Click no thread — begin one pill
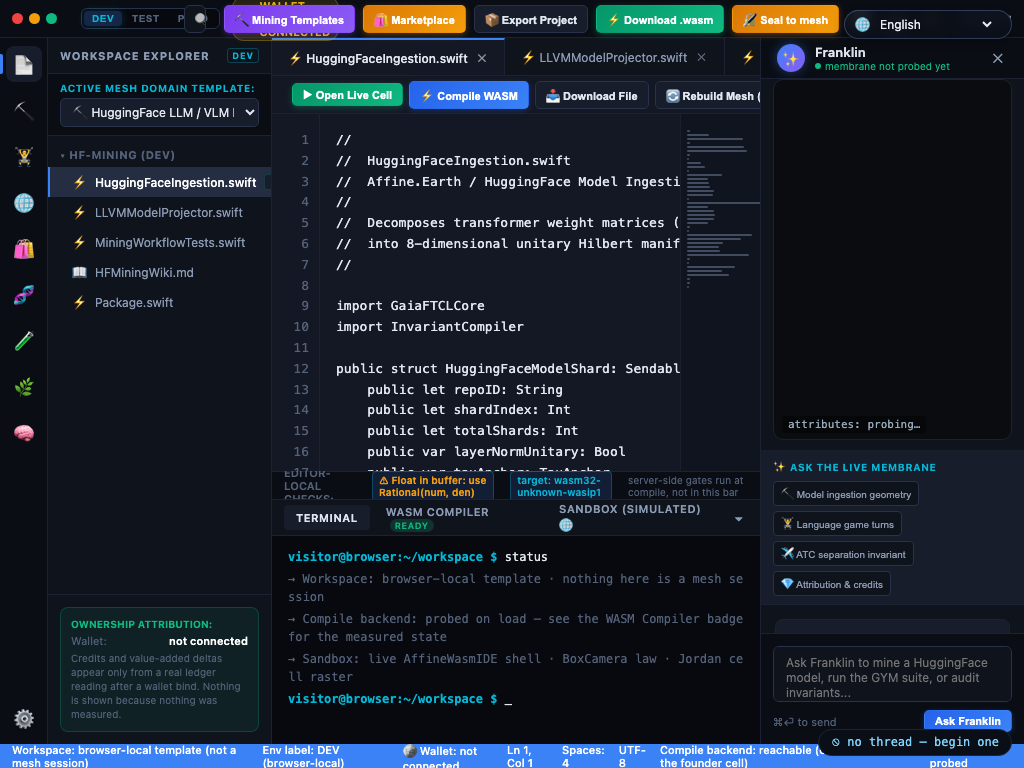 coord(914,742)
